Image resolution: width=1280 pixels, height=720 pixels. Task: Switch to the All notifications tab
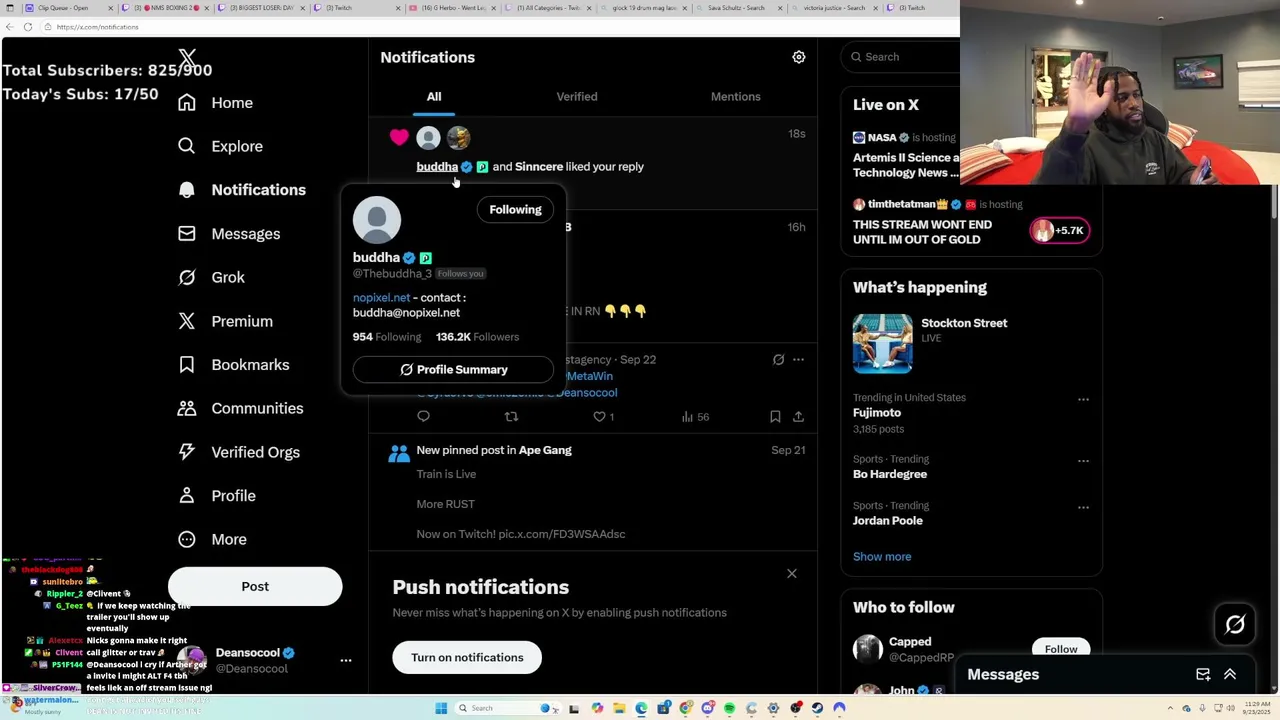(434, 97)
